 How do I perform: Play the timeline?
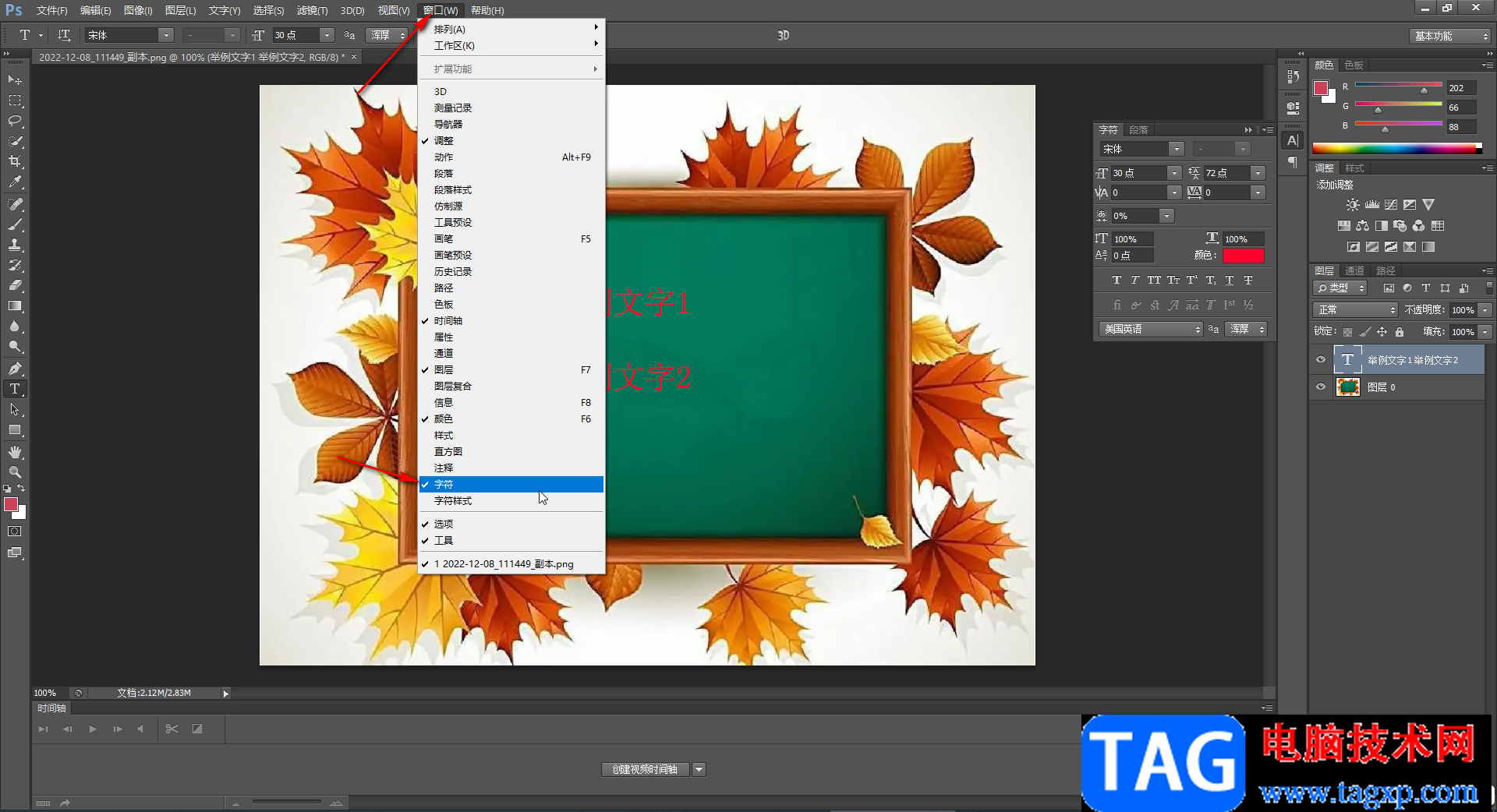click(93, 729)
